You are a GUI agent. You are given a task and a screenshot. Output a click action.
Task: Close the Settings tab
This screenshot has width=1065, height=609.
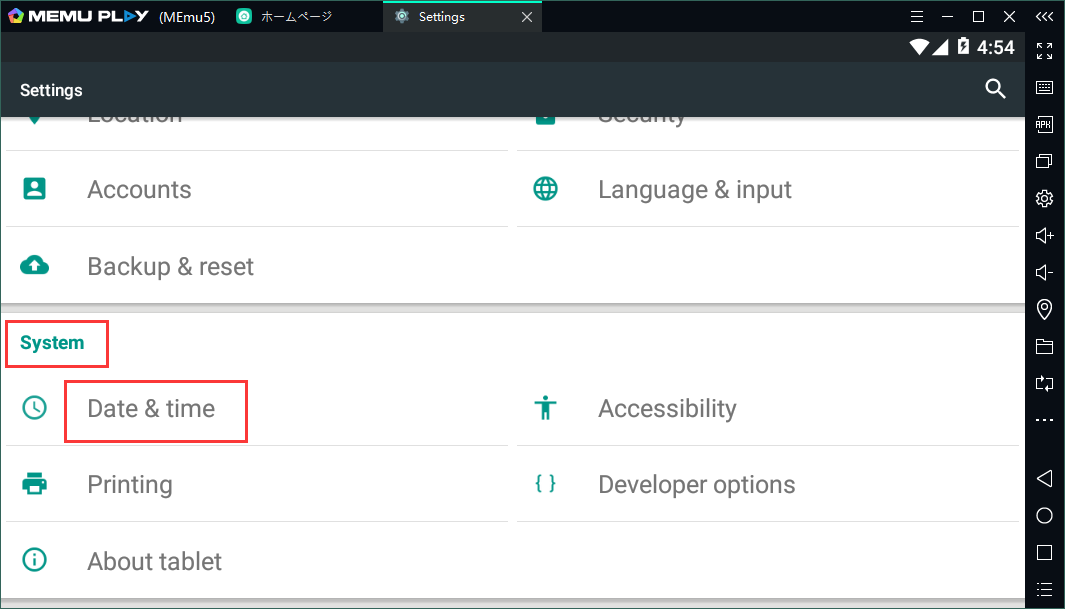point(526,16)
